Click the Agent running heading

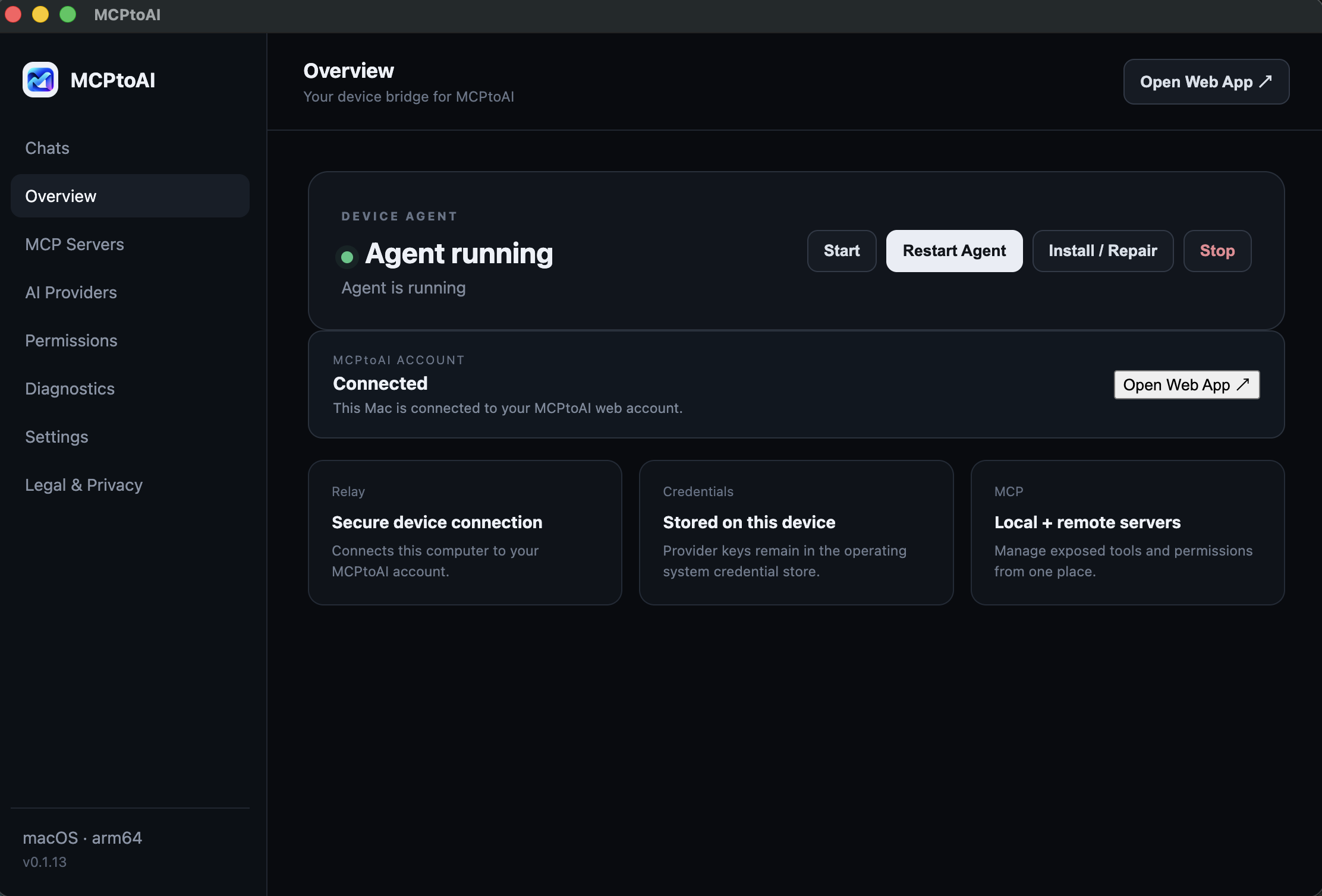pyautogui.click(x=459, y=254)
